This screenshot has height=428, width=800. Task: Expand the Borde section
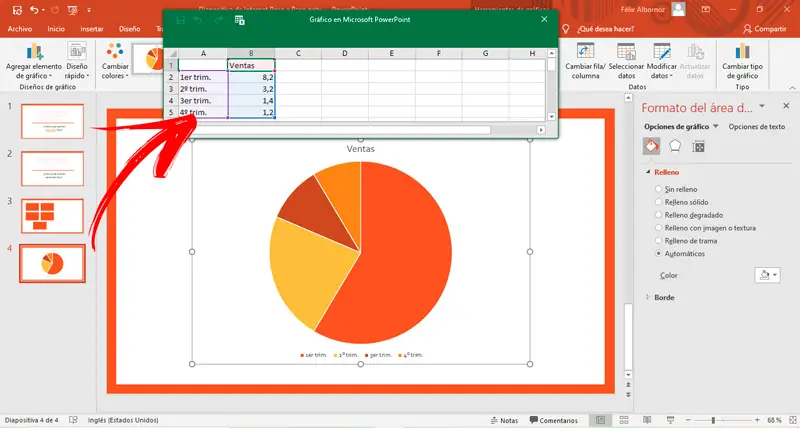648,297
